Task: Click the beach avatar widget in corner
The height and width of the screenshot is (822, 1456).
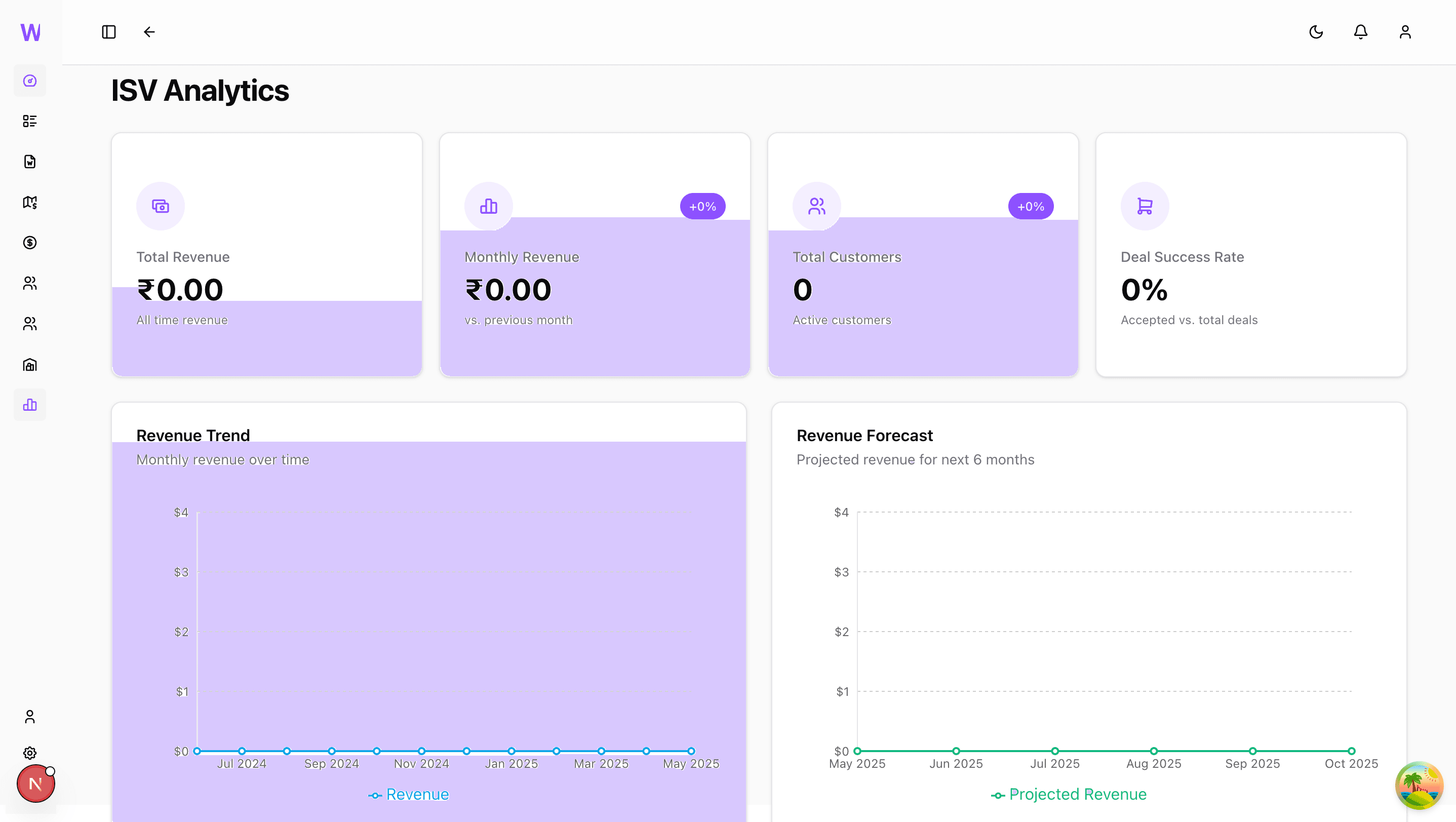Action: (x=1419, y=785)
